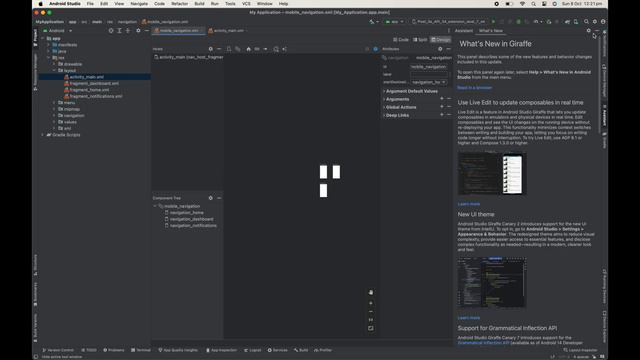Click the Read in a browser link

point(474,88)
